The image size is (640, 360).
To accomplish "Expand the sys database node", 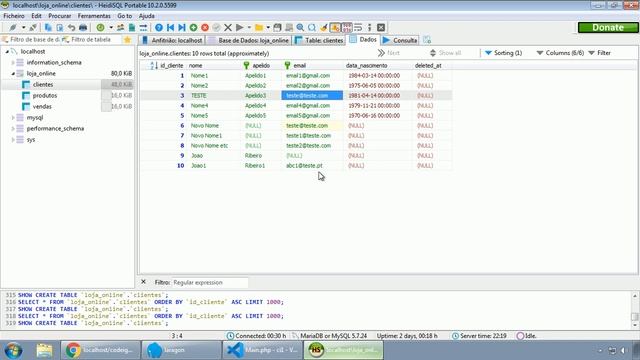I will (x=13, y=140).
